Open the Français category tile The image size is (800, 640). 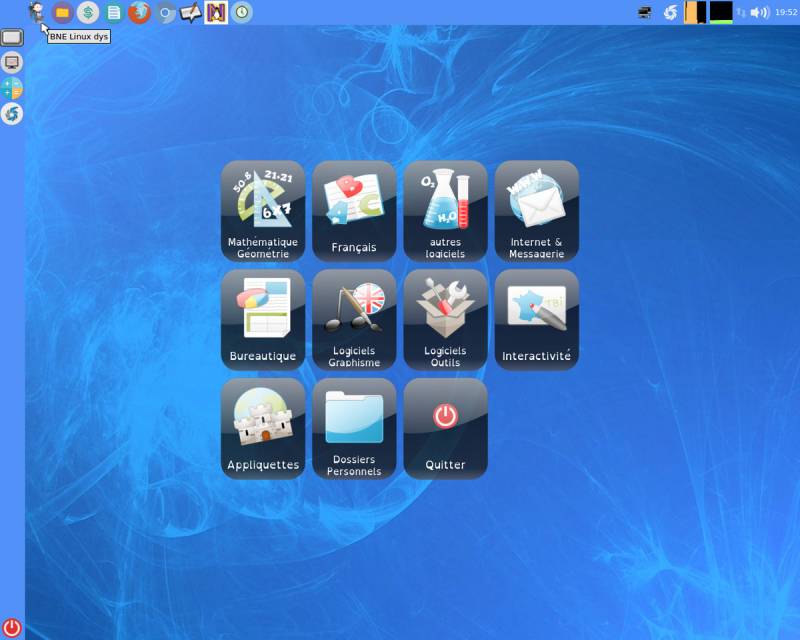tap(354, 211)
